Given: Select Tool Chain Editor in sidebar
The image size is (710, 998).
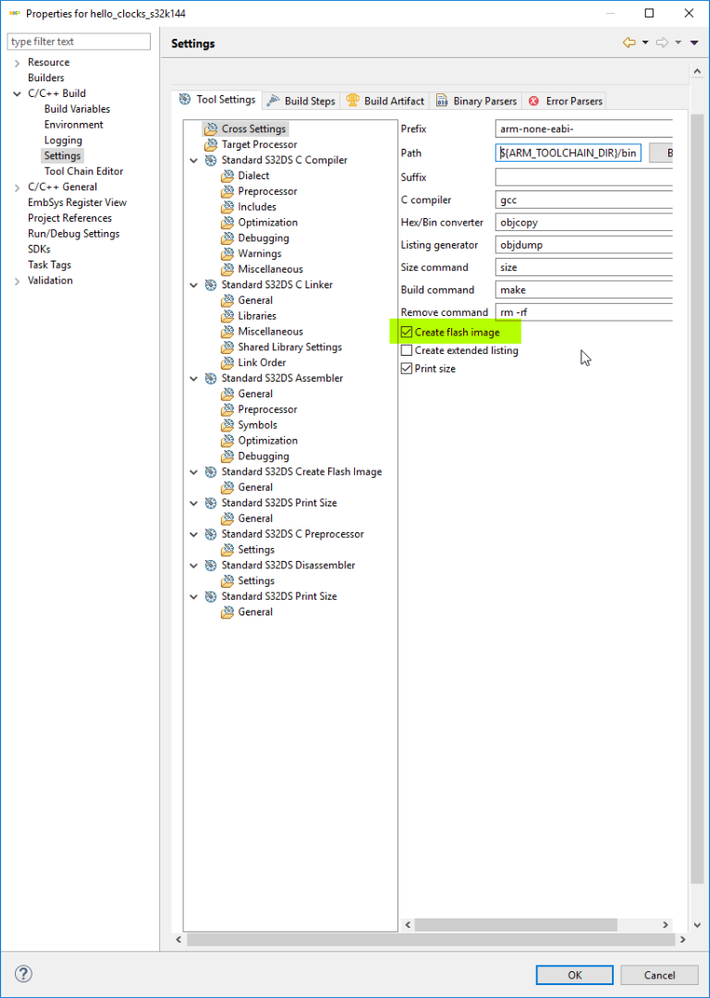Looking at the screenshot, I should [83, 171].
